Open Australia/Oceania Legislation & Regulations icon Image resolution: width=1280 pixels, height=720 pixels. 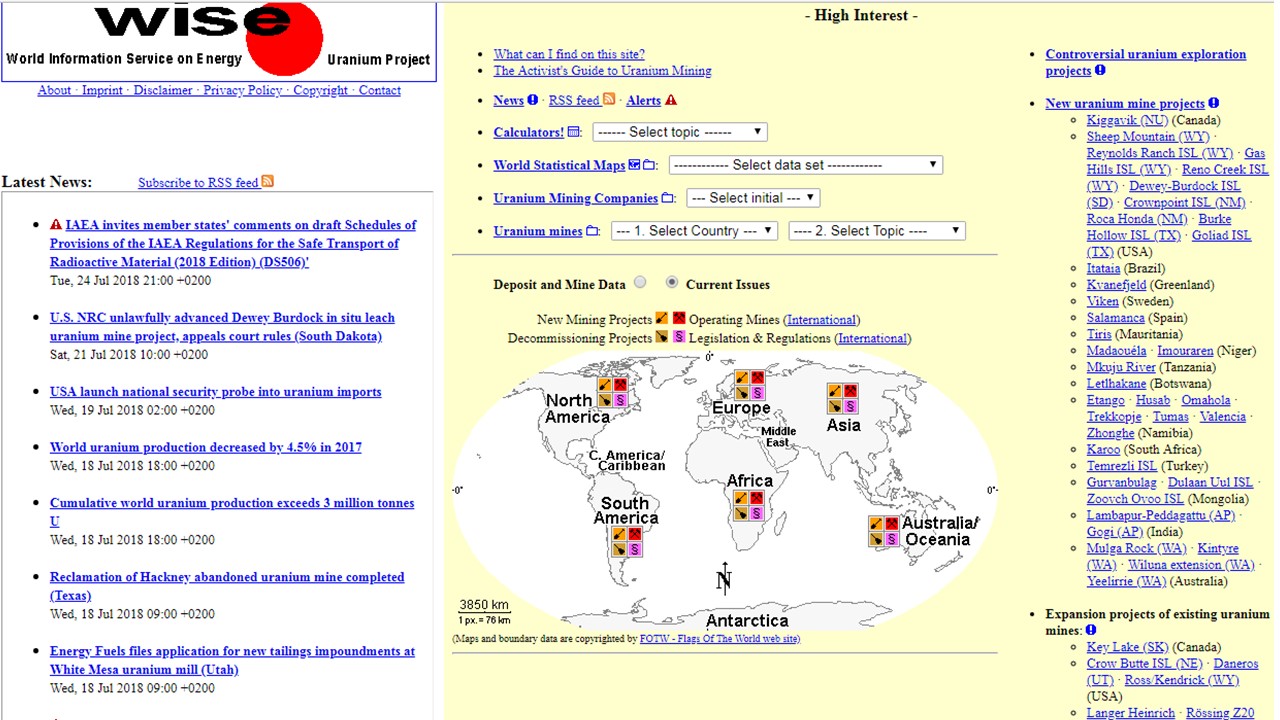pos(891,539)
